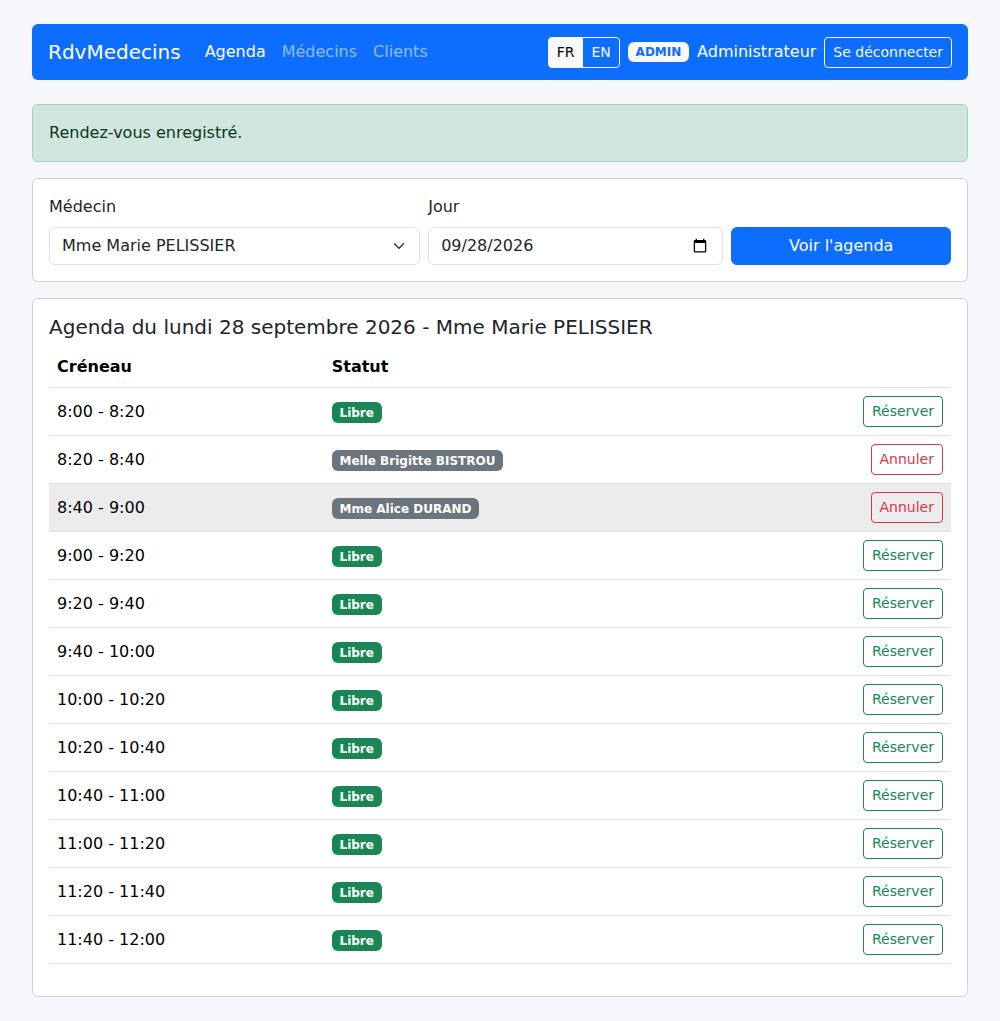Reserve the 8:00 - 8:20 slot

pyautogui.click(x=902, y=412)
